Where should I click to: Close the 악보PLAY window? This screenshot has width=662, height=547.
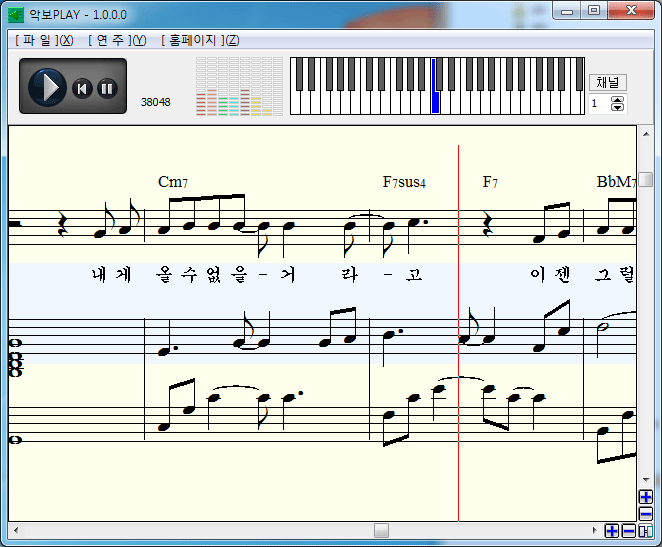coord(631,11)
